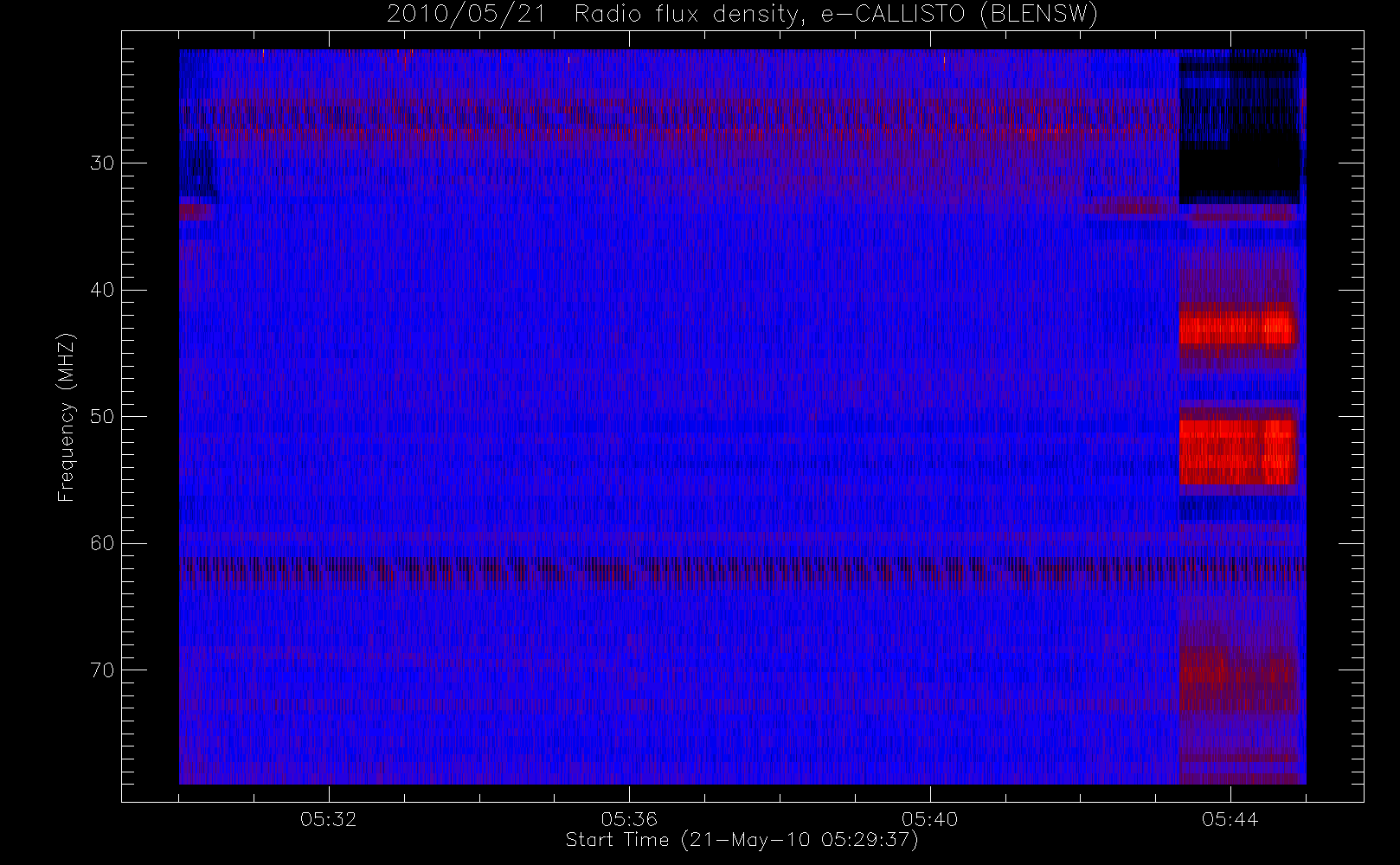Image resolution: width=1400 pixels, height=865 pixels.
Task: Click the 60 frequency tick label
Action: [102, 543]
